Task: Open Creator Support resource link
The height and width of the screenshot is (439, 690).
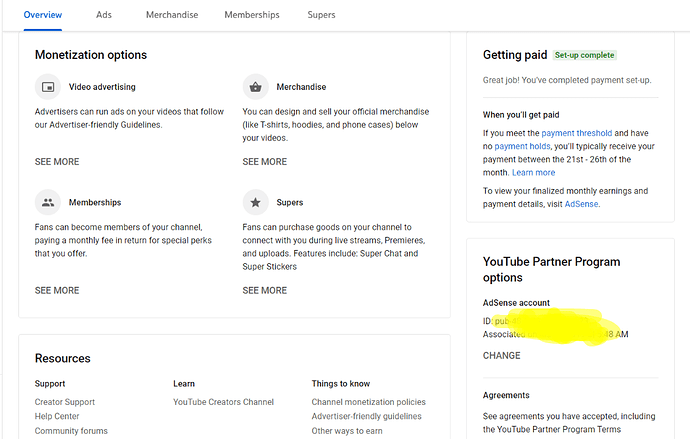Action: 65,402
